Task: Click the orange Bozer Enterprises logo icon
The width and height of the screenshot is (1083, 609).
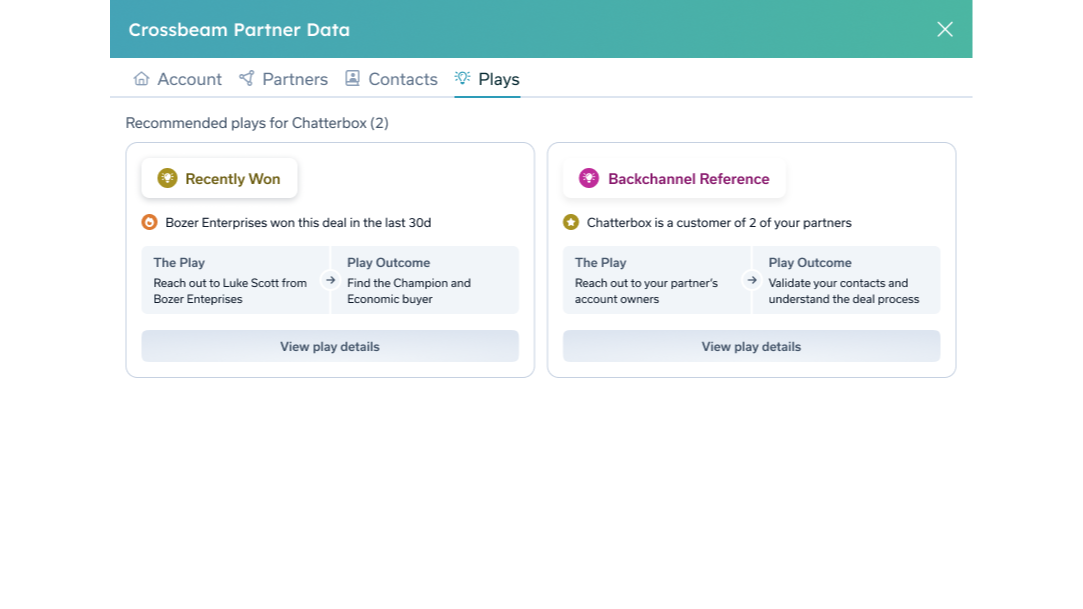Action: point(149,223)
